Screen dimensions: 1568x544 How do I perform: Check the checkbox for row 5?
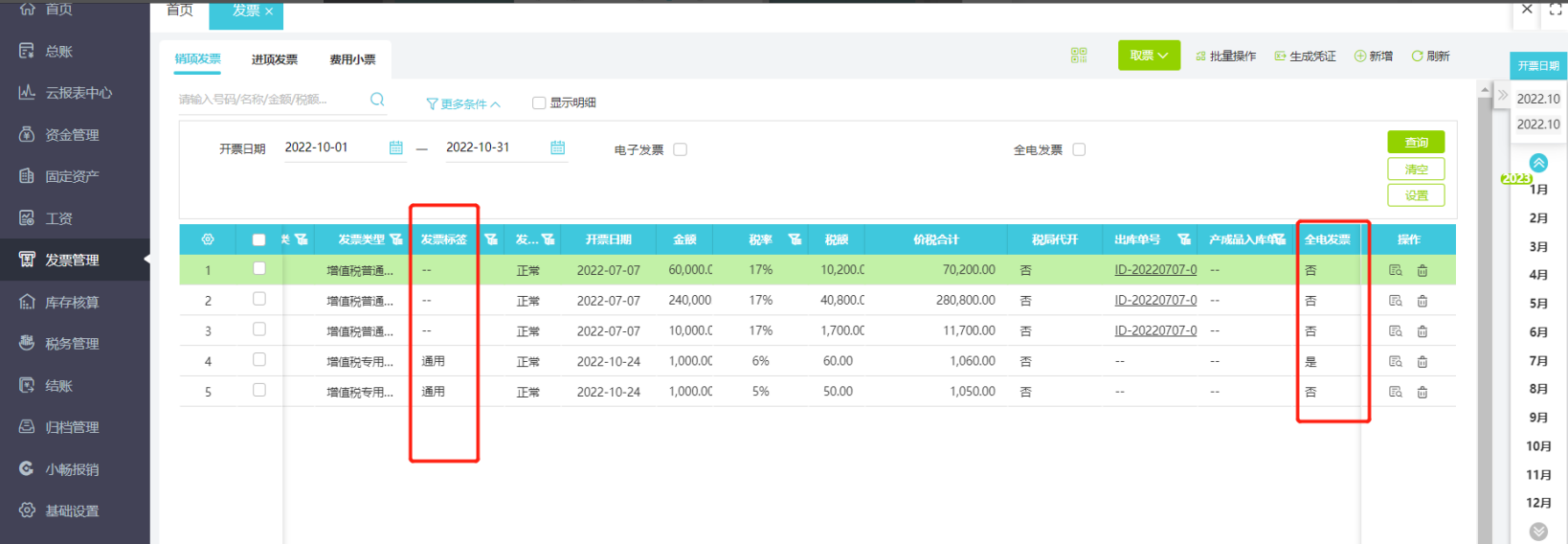(x=258, y=391)
